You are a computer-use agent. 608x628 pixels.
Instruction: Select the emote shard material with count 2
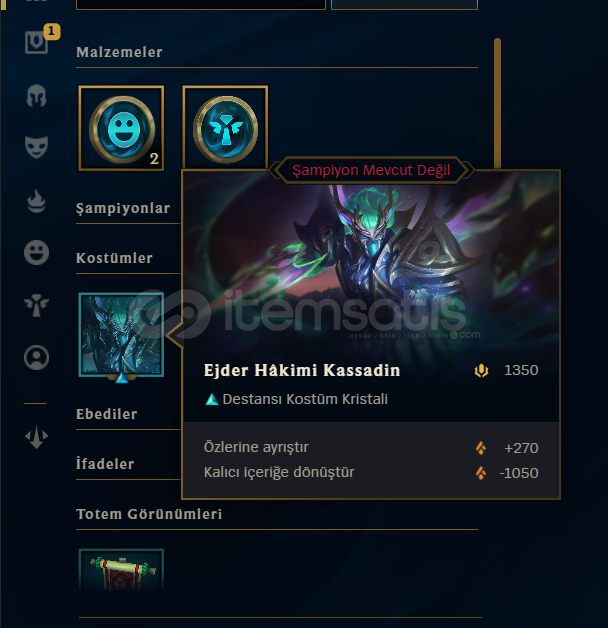(121, 128)
